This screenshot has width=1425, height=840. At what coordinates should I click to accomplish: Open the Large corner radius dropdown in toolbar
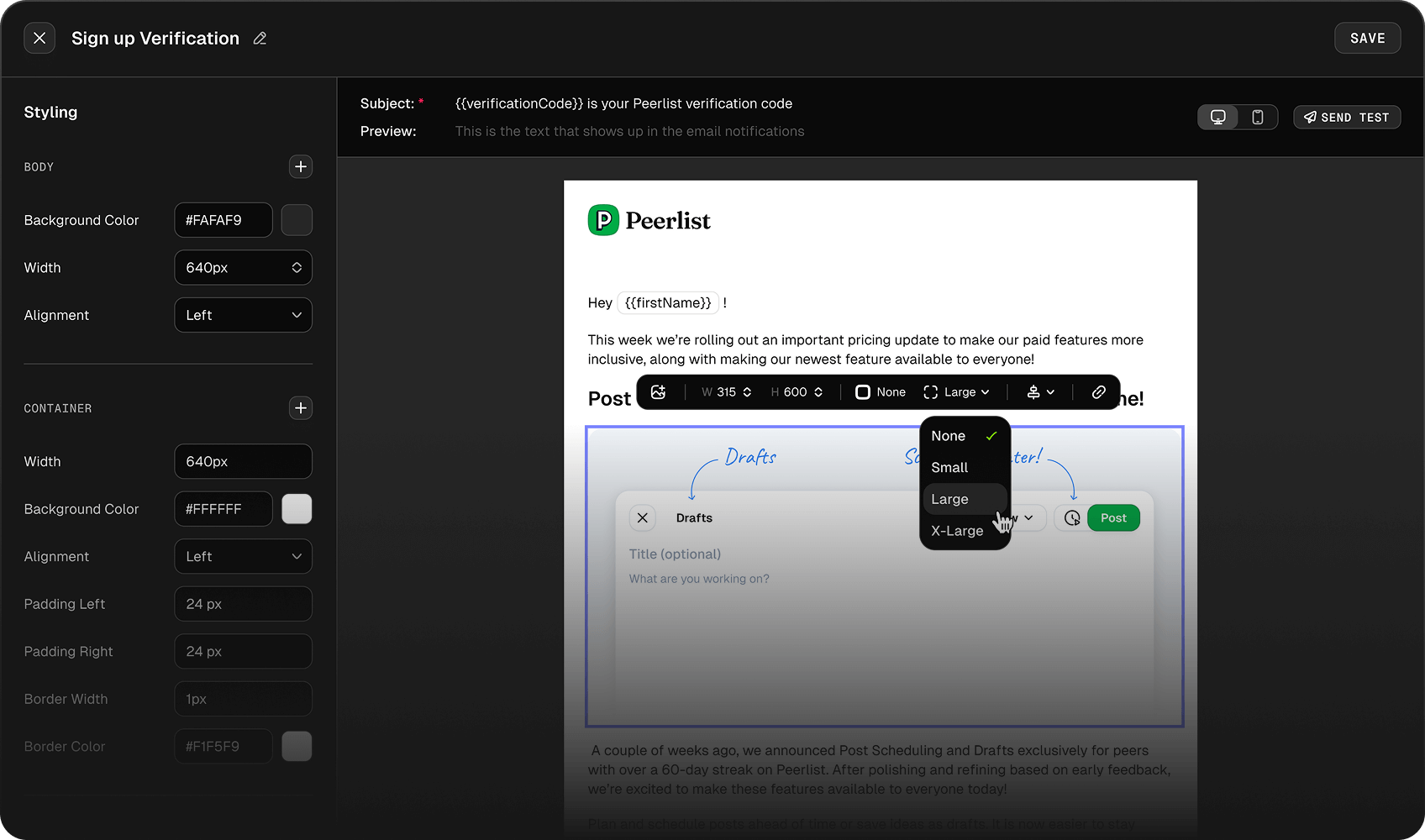(958, 391)
